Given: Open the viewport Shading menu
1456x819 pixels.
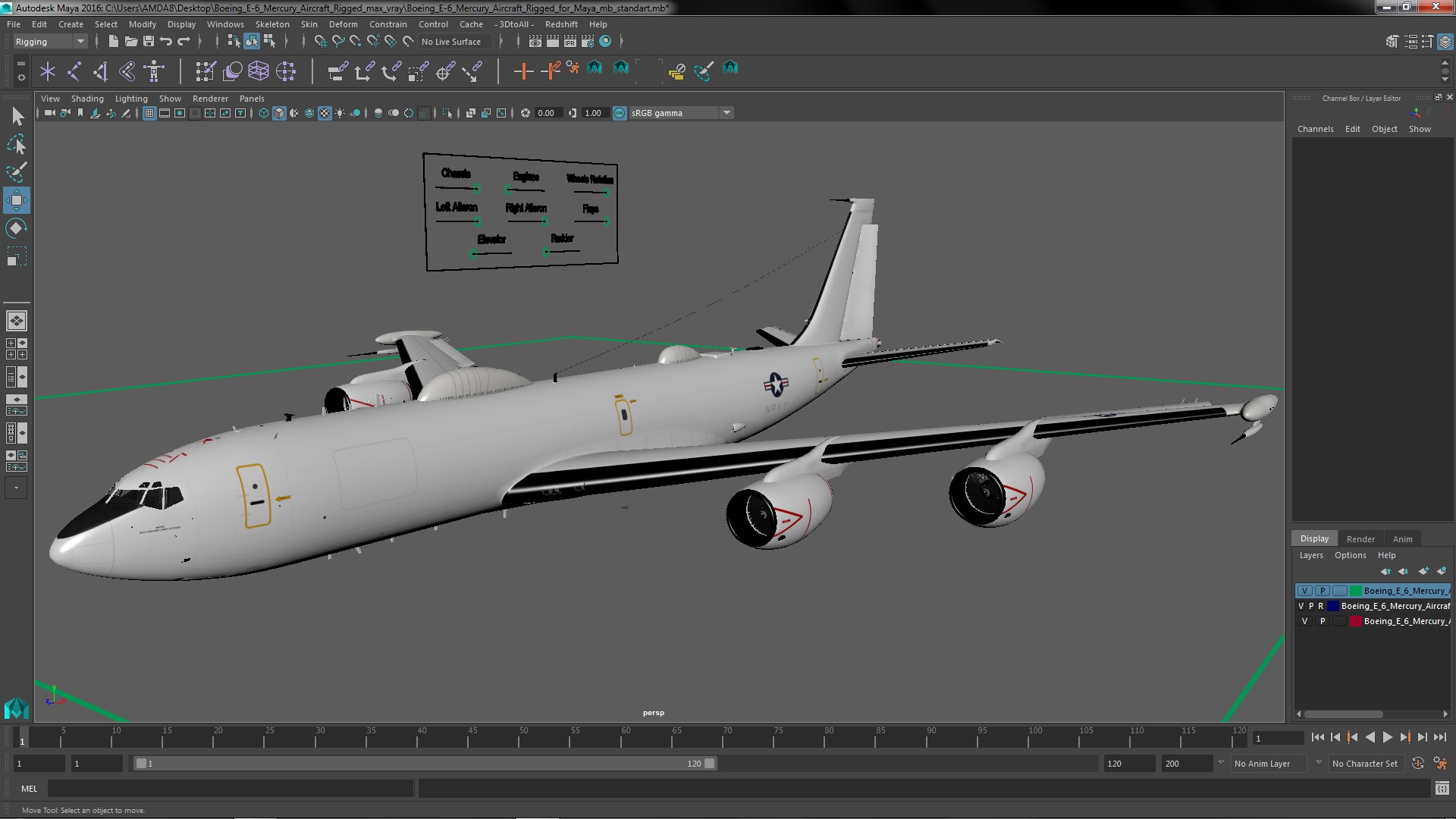Looking at the screenshot, I should [87, 99].
